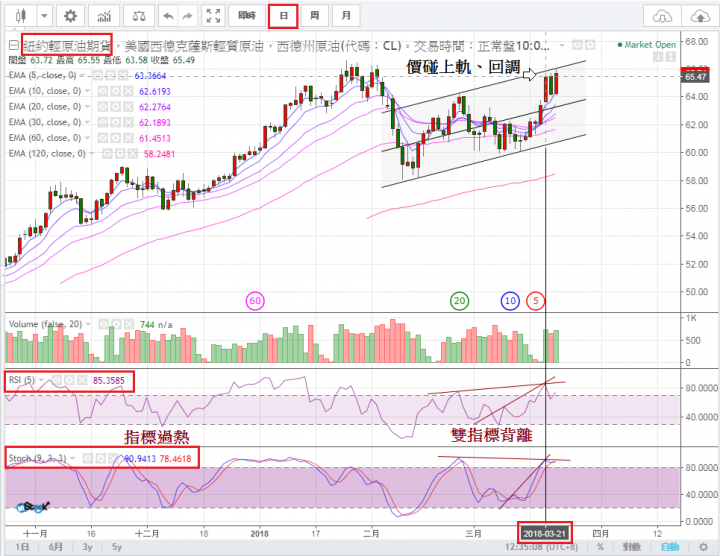The image size is (720, 556).
Task: Switch to the 即時 realtime interval
Action: tap(247, 16)
